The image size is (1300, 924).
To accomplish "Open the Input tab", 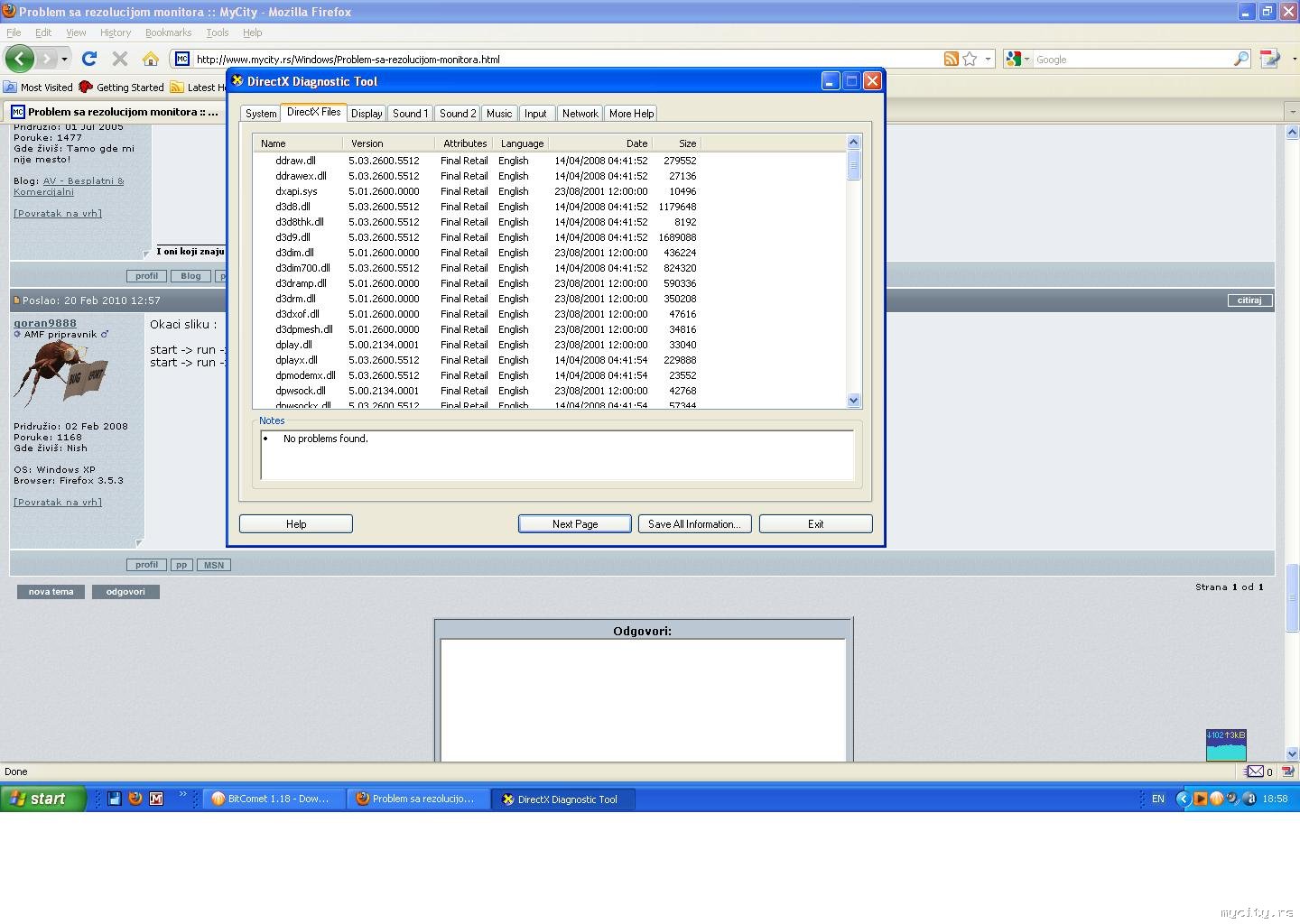I will (x=536, y=114).
